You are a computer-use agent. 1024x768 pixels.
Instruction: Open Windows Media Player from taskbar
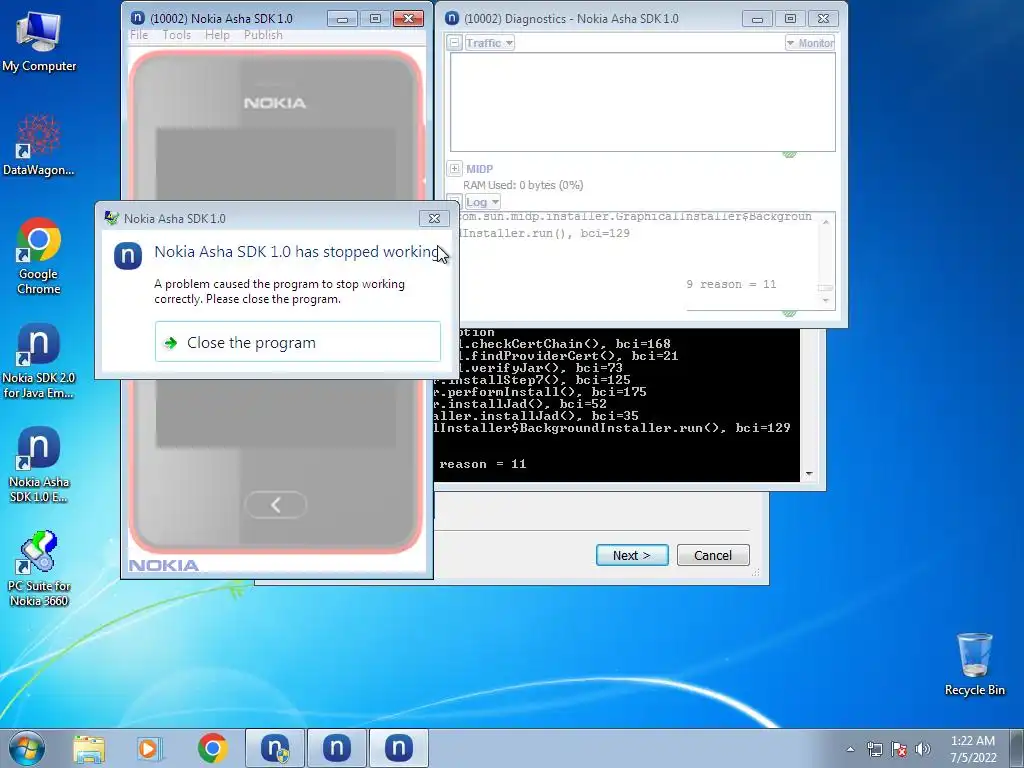(149, 748)
